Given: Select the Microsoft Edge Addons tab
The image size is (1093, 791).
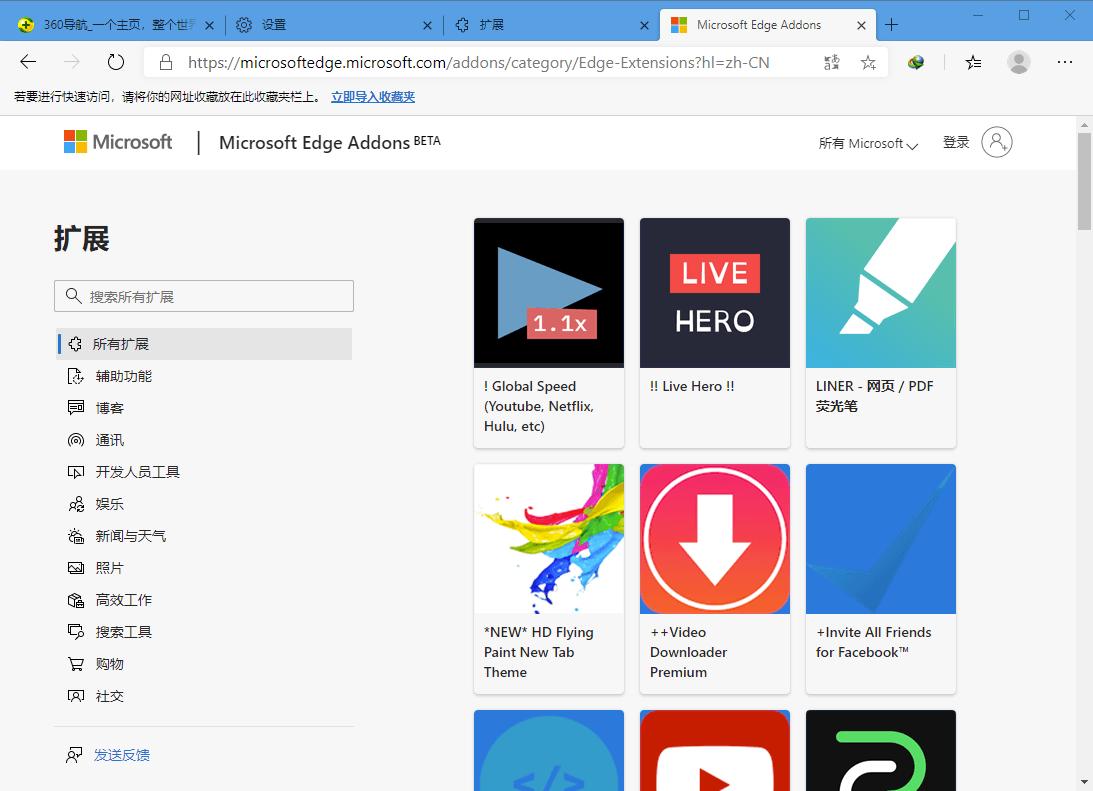Looking at the screenshot, I should point(768,25).
